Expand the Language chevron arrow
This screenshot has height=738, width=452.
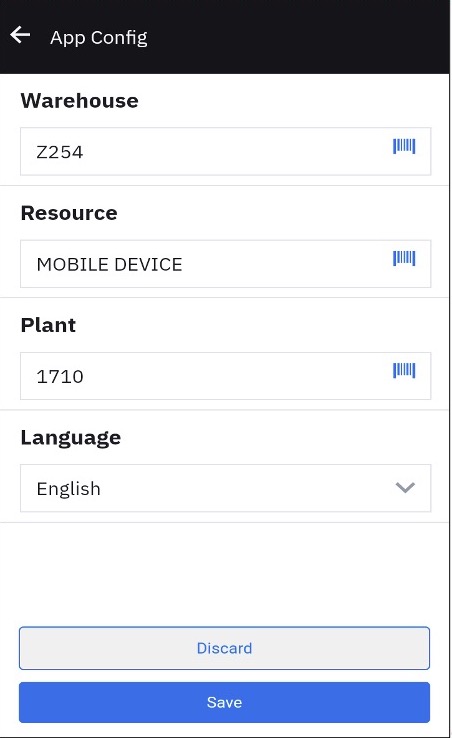click(x=405, y=488)
